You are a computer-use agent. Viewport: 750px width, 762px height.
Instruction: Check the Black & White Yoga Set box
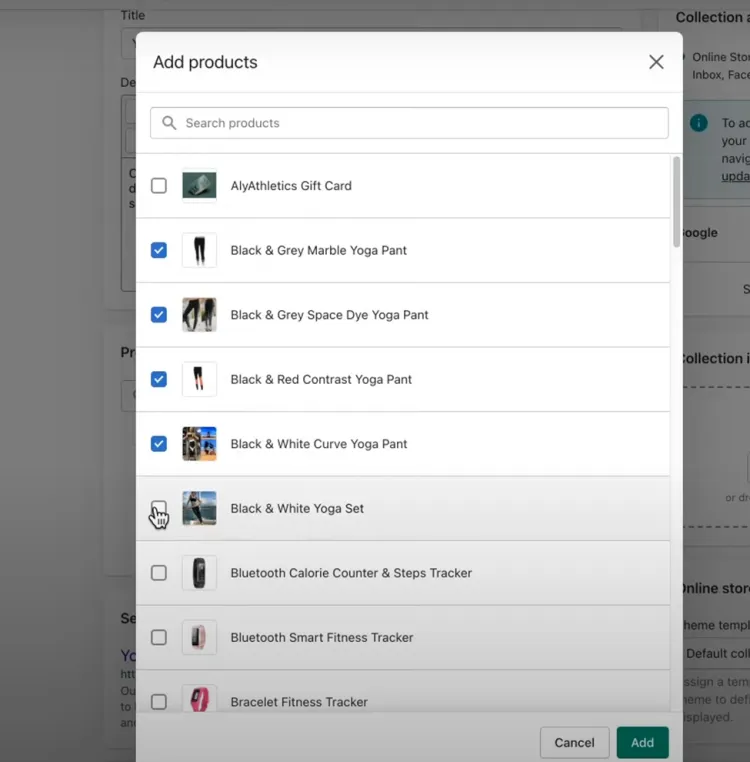click(159, 508)
